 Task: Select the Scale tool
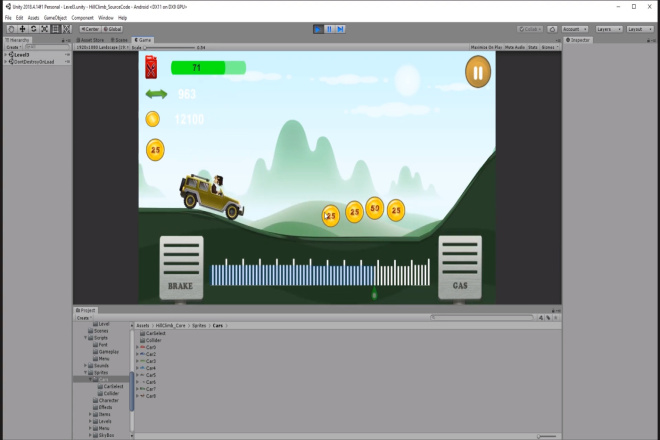(x=44, y=29)
